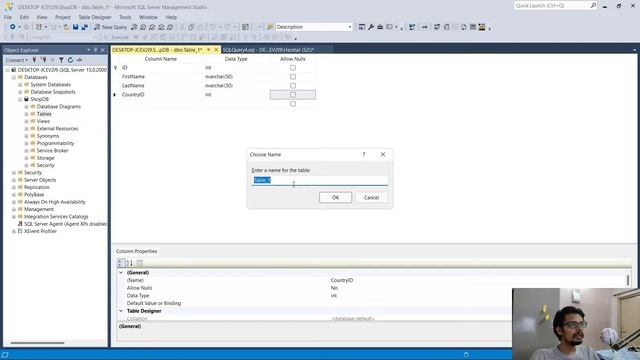Switch to the SQLQuery4.sql tab
Screen dimensions: 640x360
coord(268,50)
